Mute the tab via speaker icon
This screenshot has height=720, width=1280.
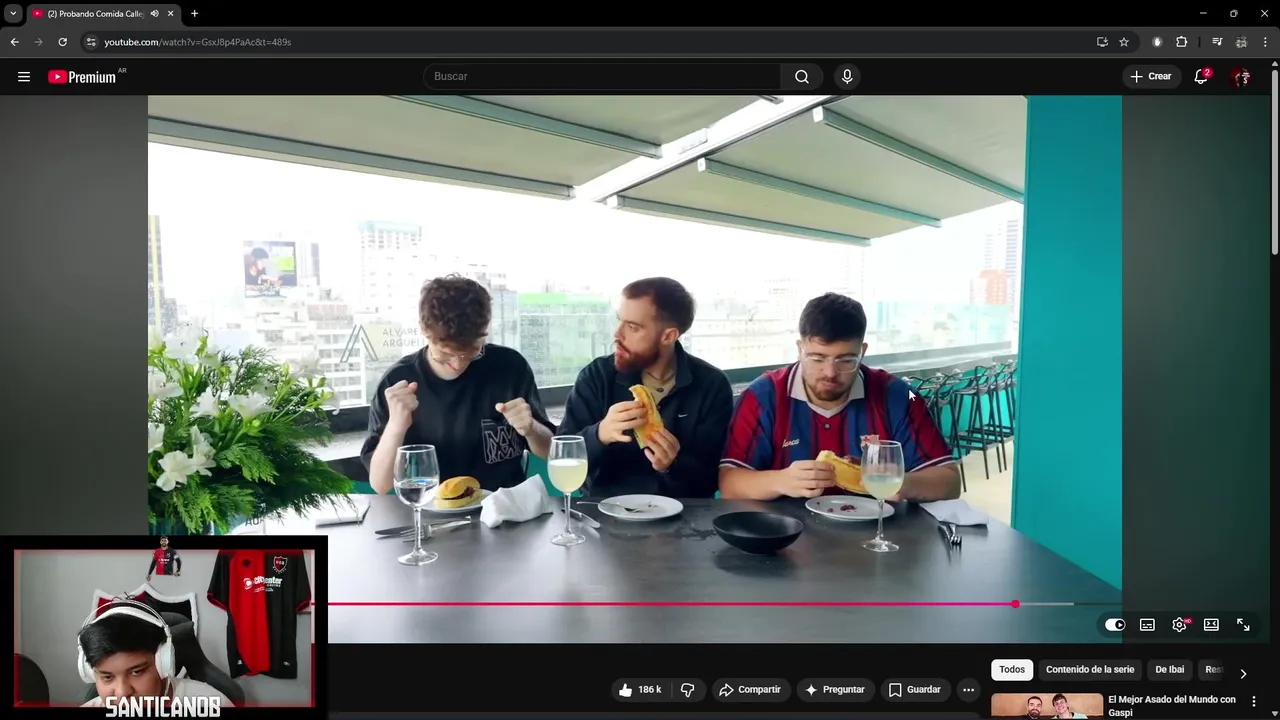click(x=154, y=14)
